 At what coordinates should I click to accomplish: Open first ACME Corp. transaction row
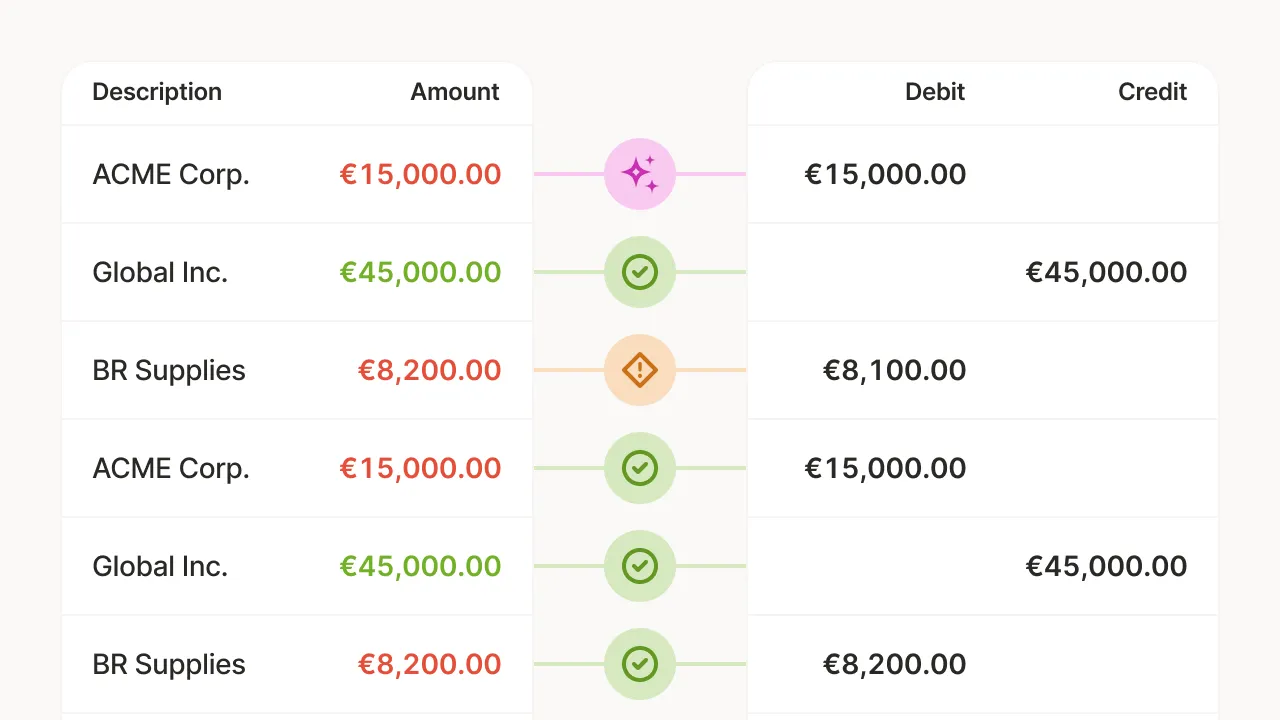[297, 174]
